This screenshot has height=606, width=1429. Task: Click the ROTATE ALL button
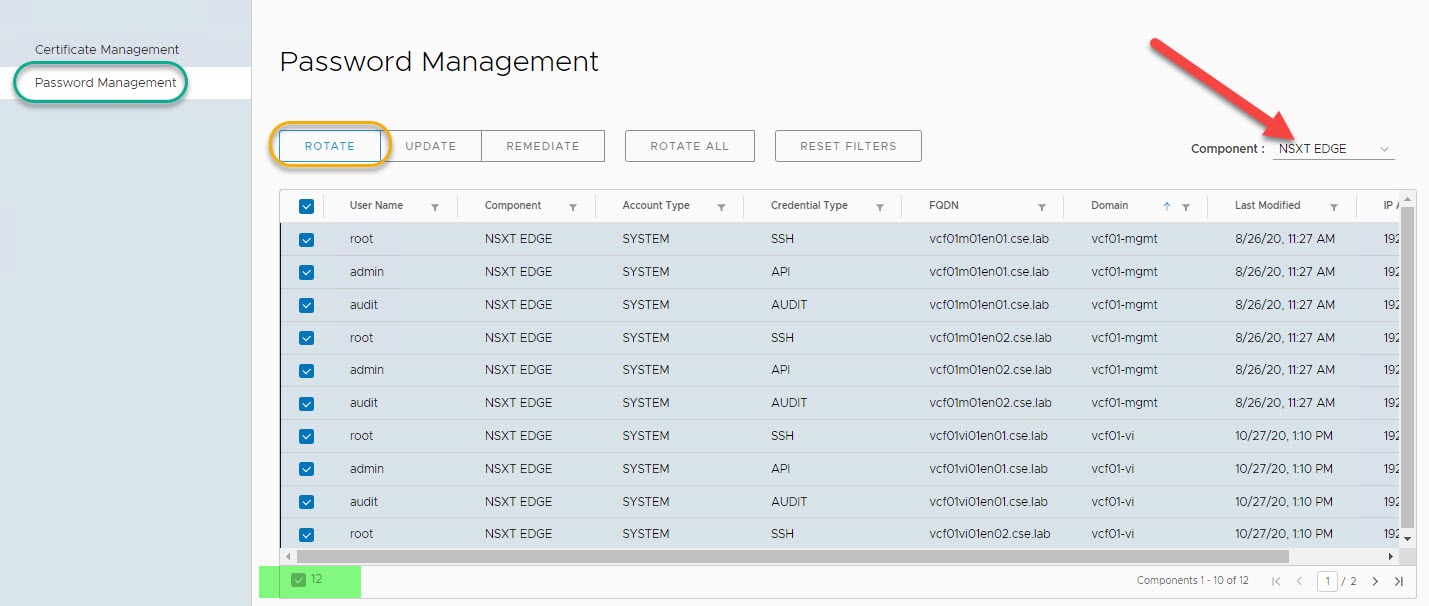point(689,146)
